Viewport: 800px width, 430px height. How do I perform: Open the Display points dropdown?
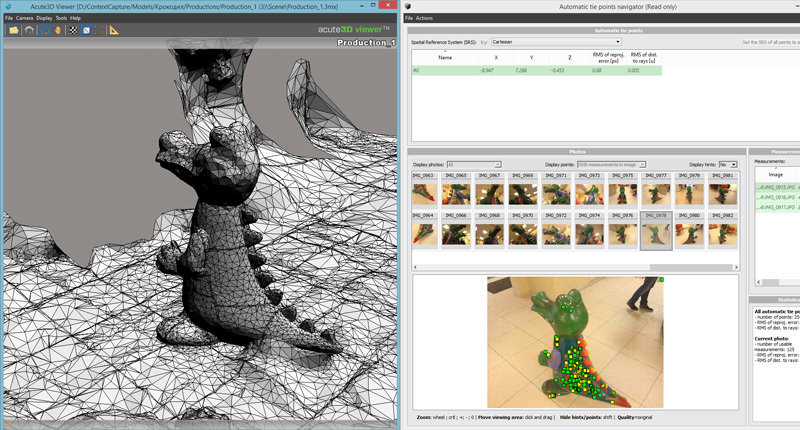click(611, 164)
